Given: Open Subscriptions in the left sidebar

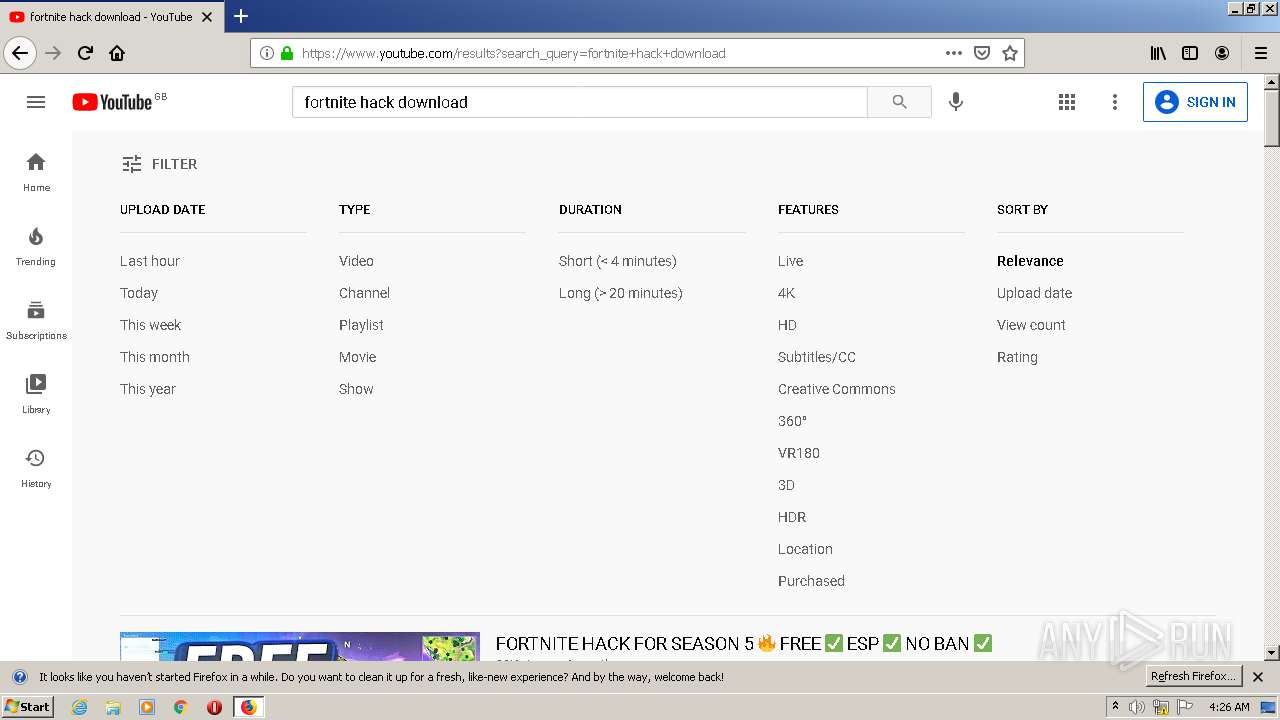Looking at the screenshot, I should [36, 320].
